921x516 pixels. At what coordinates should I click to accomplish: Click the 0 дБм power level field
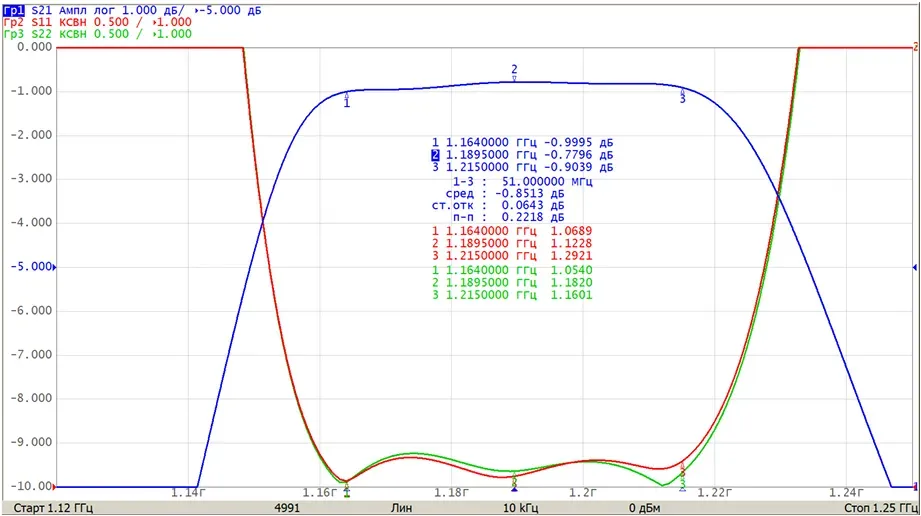[x=644, y=508]
